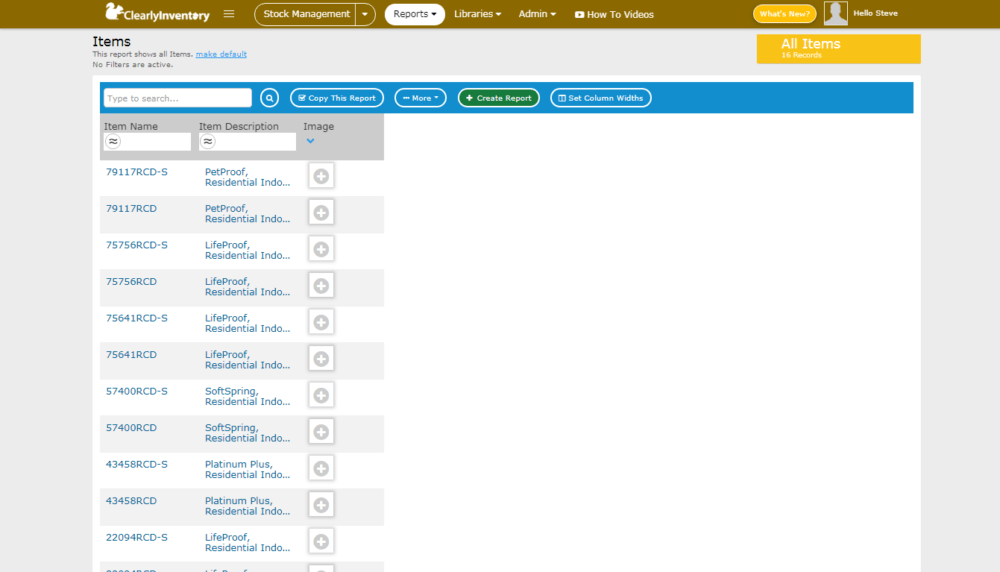1000x572 pixels.
Task: Click Platinum Plus description of 43458RCD
Action: pyautogui.click(x=247, y=506)
